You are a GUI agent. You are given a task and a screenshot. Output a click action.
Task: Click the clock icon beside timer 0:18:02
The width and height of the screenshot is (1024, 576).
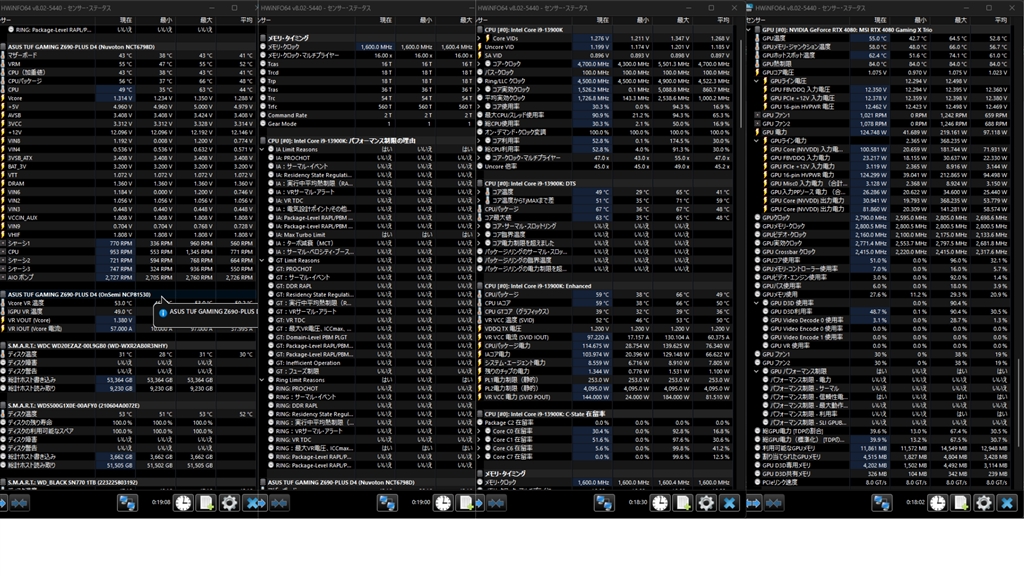pos(937,503)
